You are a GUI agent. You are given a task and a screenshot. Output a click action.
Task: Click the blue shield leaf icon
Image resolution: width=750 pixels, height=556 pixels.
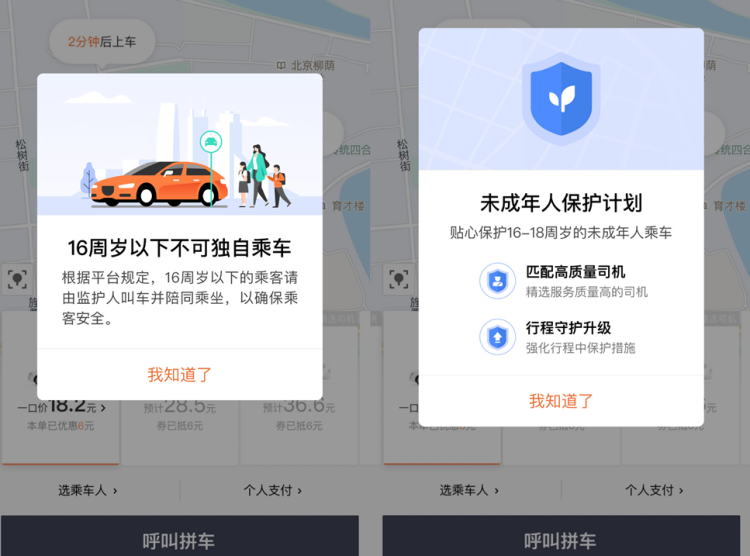click(x=561, y=98)
